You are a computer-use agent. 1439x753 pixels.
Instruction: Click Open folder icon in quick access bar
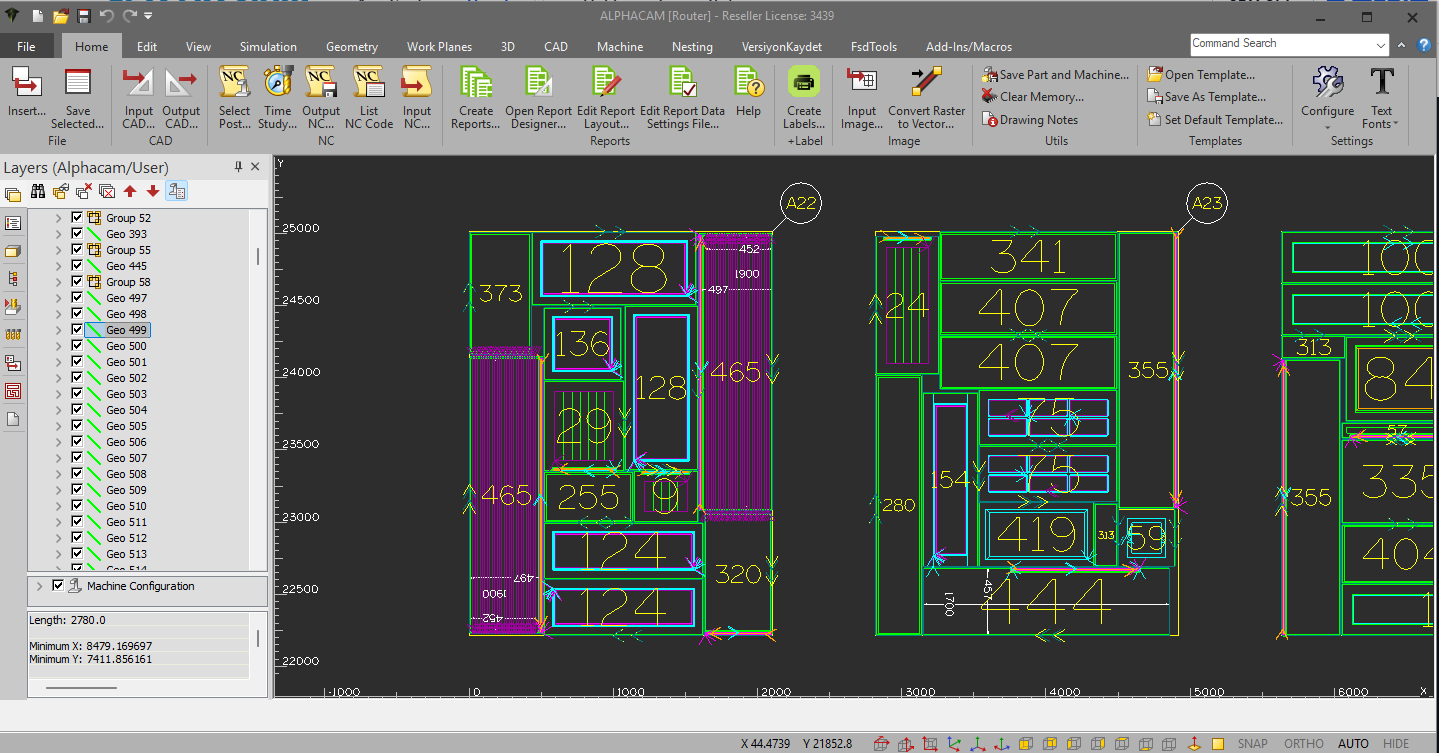pos(61,16)
